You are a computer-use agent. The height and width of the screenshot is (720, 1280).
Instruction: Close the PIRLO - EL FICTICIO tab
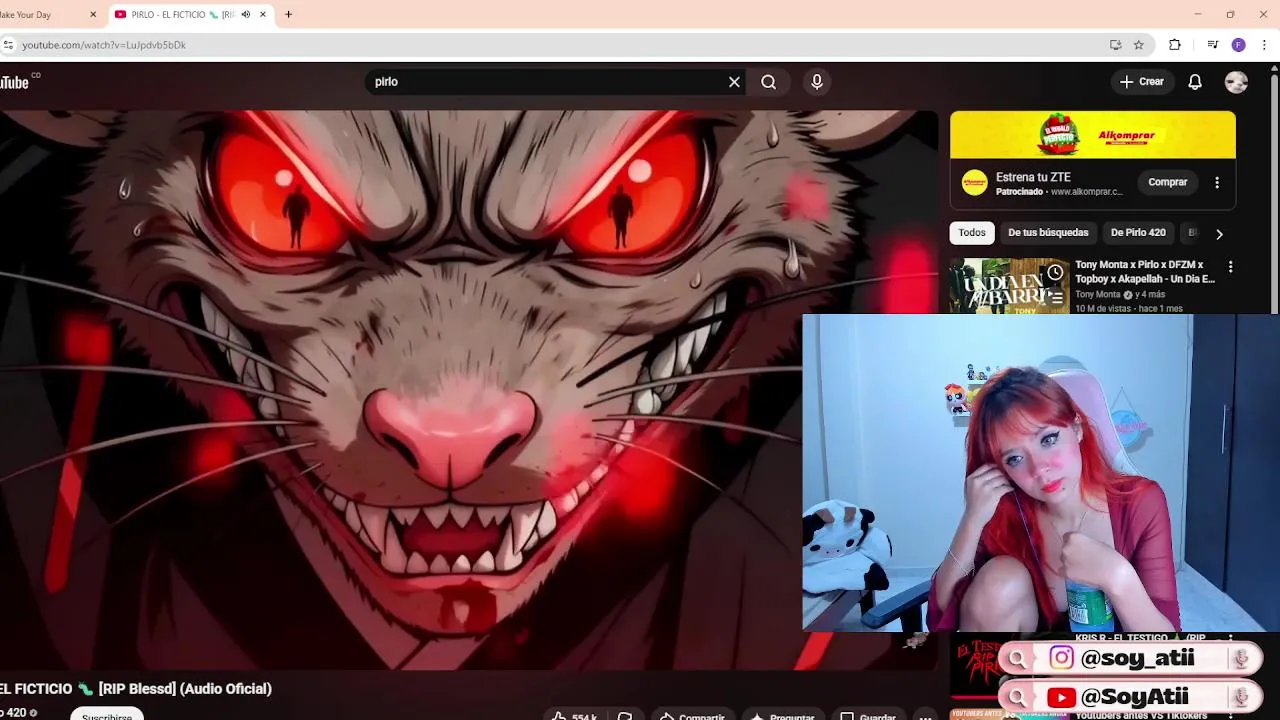click(263, 14)
